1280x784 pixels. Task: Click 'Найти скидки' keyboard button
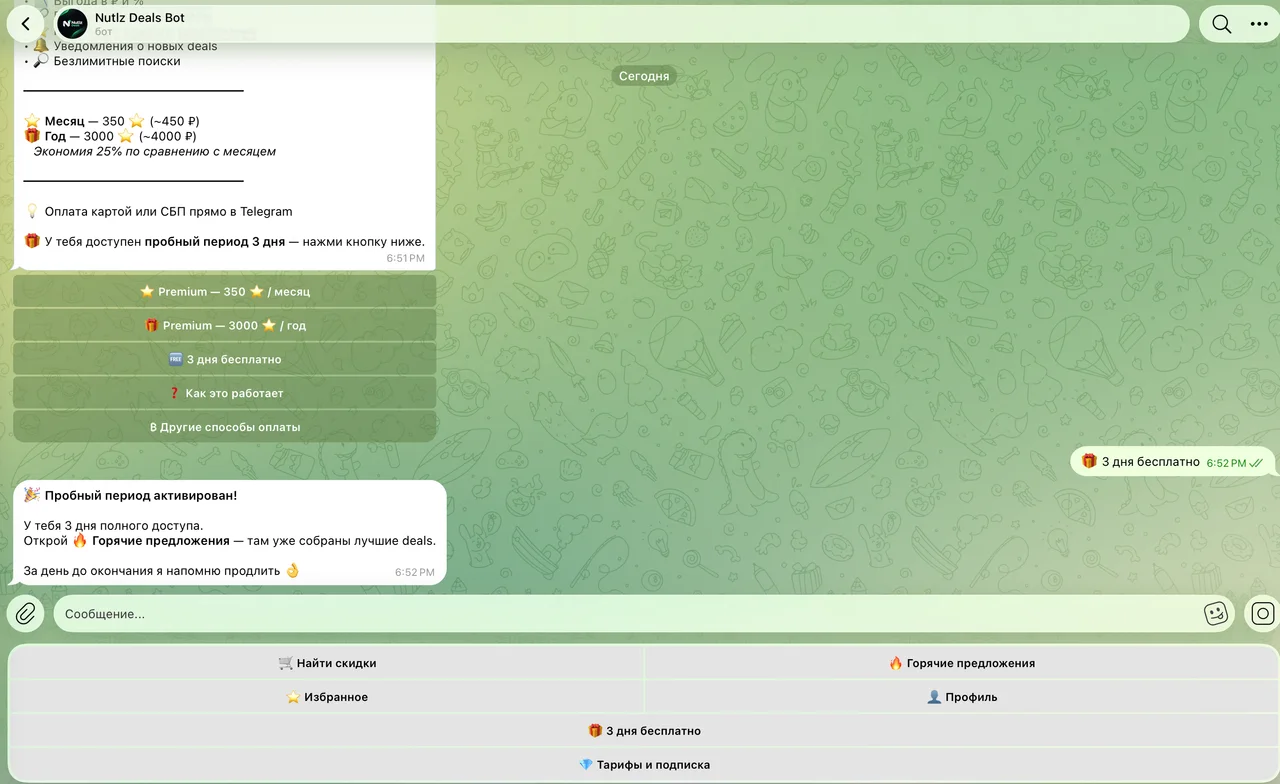coord(327,663)
